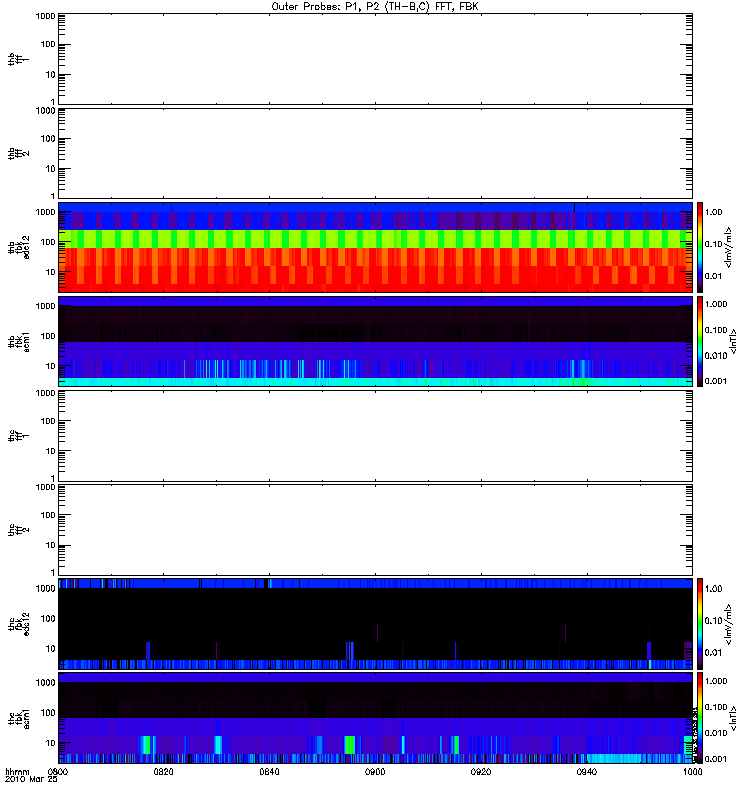This screenshot has width=750, height=800.
Task: Select the thc fbk scm1 color bar
Action: click(x=700, y=718)
